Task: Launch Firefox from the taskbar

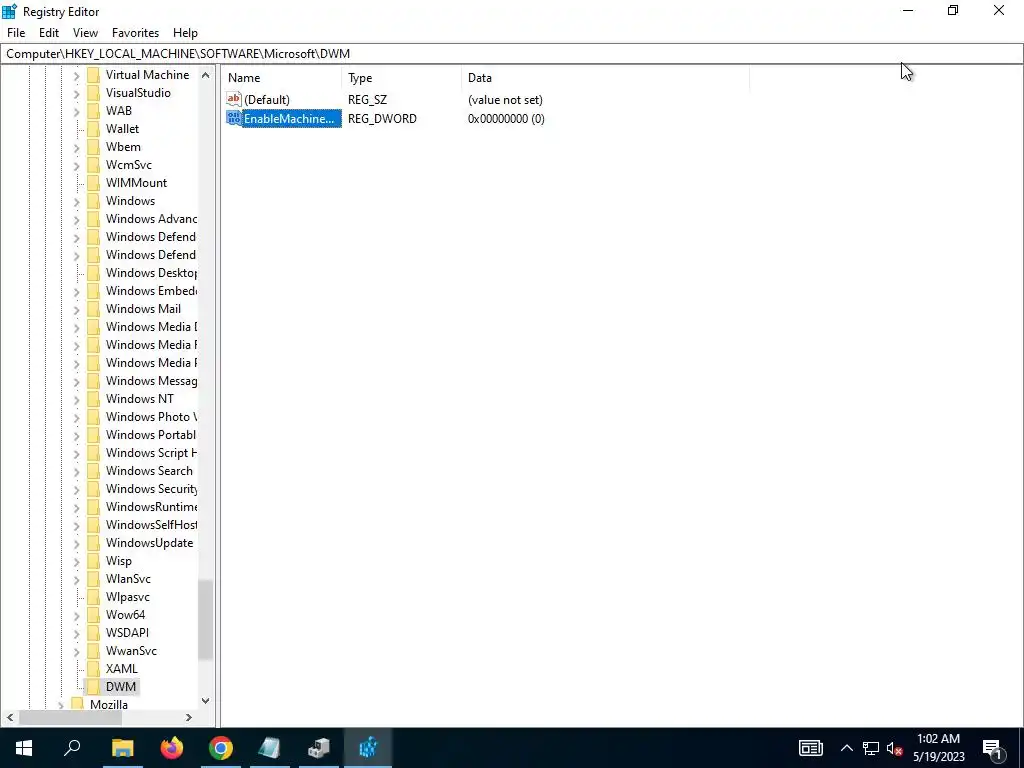Action: [x=172, y=748]
